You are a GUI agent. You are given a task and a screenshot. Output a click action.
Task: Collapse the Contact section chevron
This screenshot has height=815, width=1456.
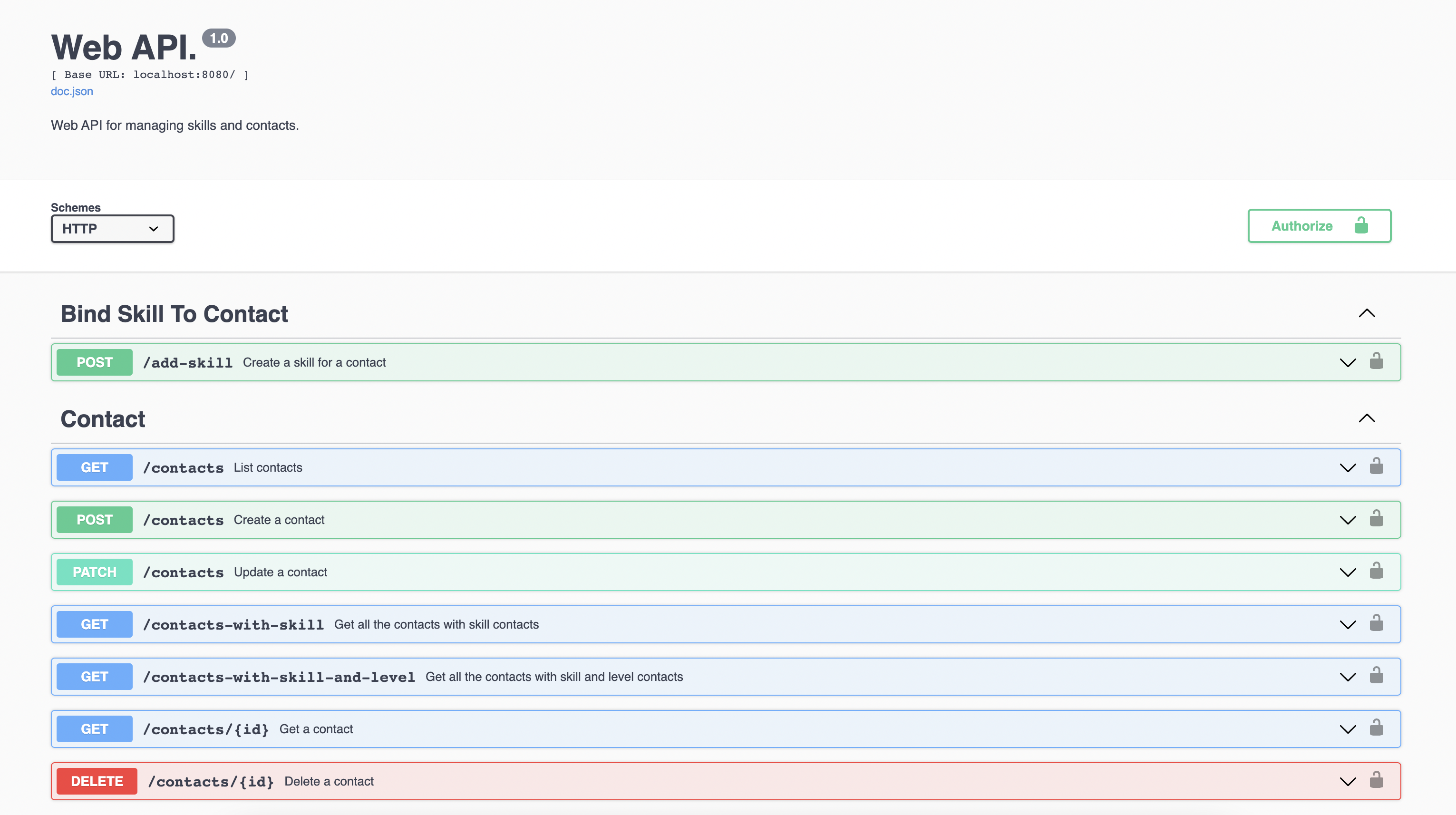pyautogui.click(x=1366, y=419)
